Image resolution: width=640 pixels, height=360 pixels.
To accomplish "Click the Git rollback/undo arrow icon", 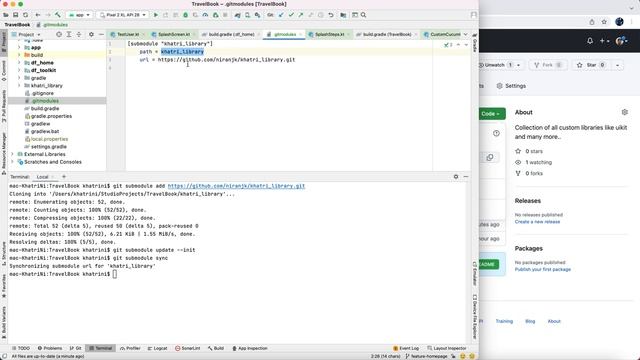I will [331, 15].
